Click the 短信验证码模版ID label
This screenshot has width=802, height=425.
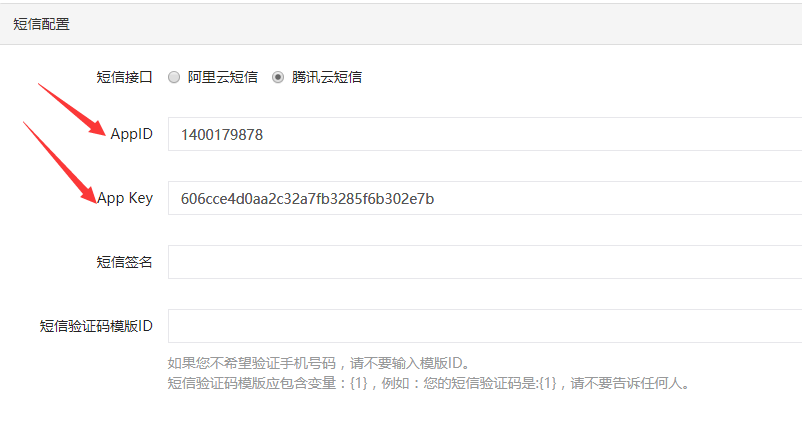[x=96, y=326]
